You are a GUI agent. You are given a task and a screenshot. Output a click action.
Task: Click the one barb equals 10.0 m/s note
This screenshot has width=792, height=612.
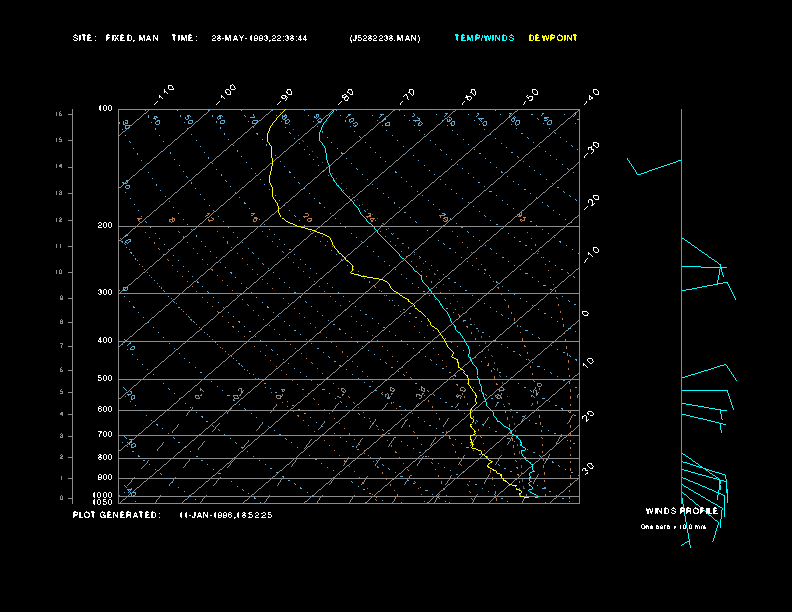point(673,527)
